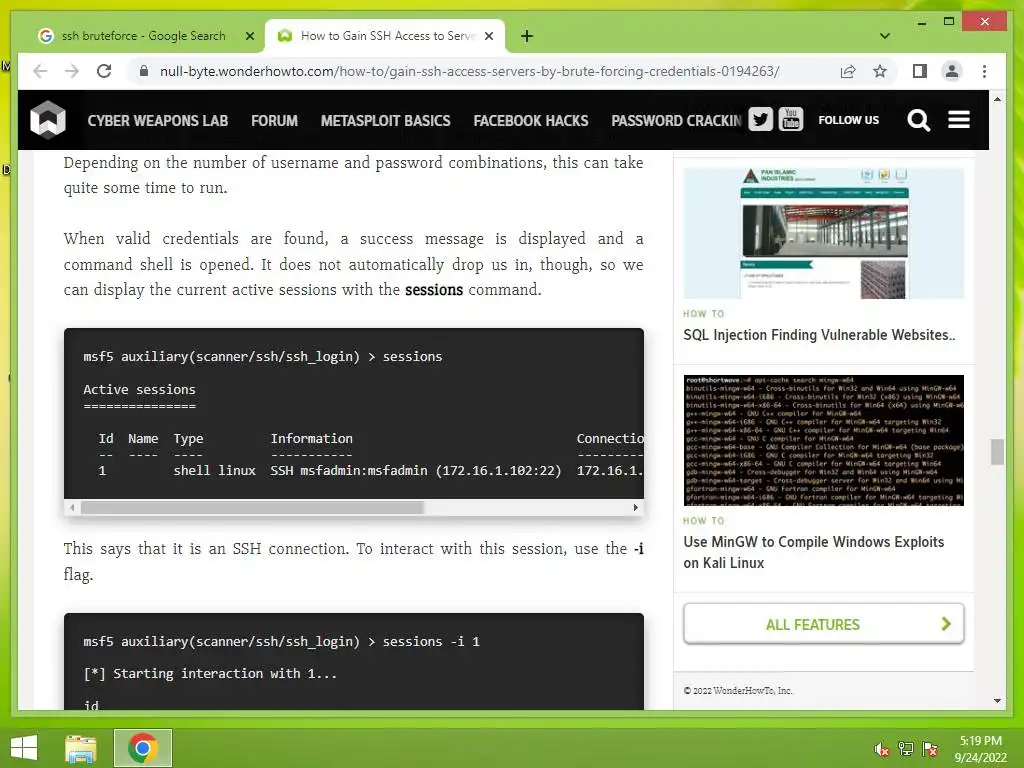Click the muted volume tray icon
This screenshot has height=768, width=1024.
[882, 750]
